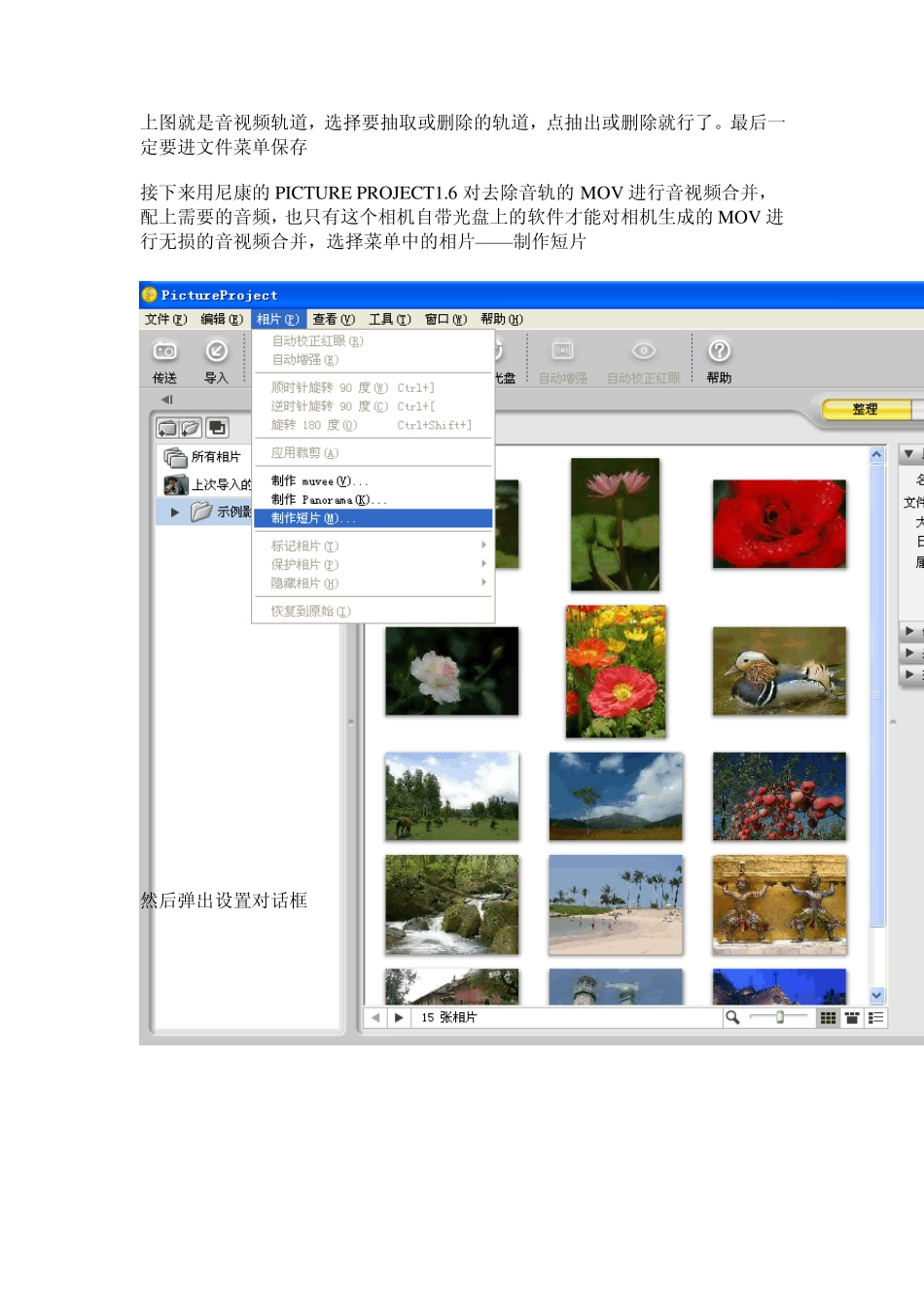Collapse the top section of the right side panel
The image size is (924, 1307).
click(908, 454)
